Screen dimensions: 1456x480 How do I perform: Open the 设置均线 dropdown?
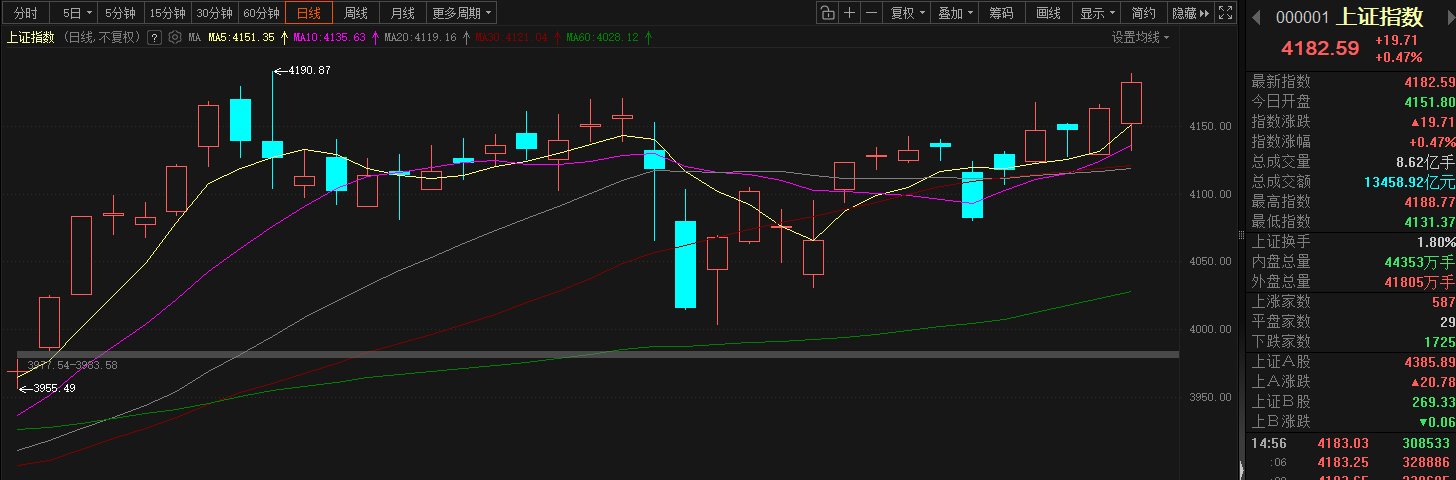click(1140, 37)
